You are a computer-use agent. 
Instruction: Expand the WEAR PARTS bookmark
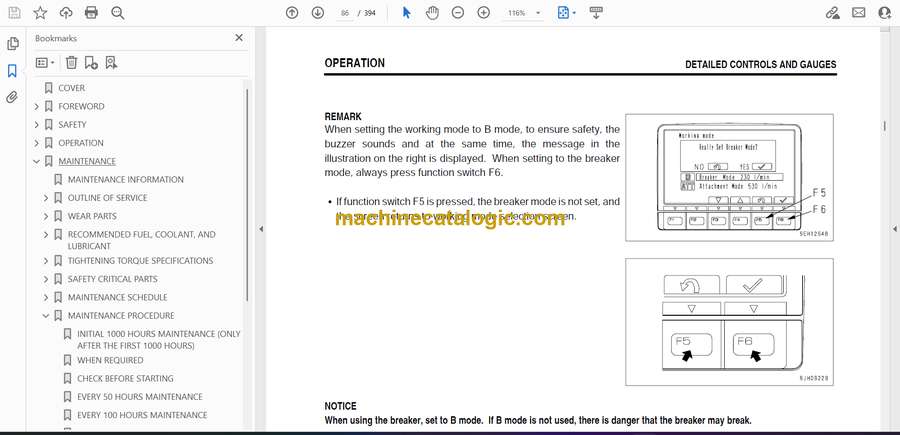(x=46, y=216)
